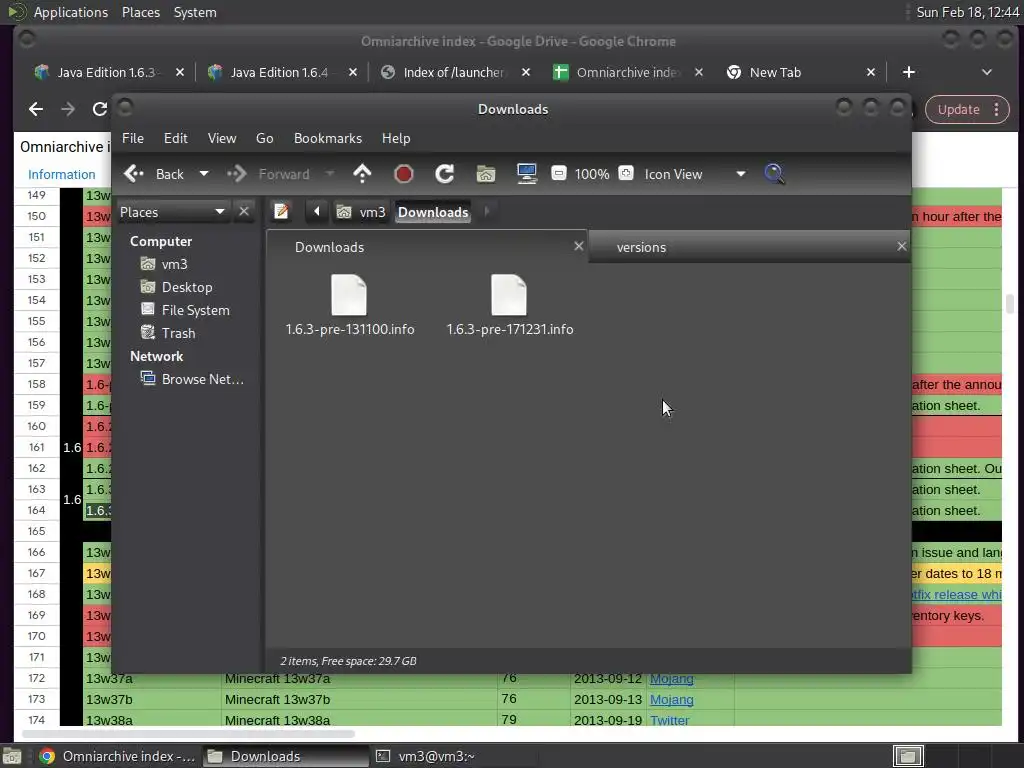Open the Computer toolbar icon
Viewport: 1024px width, 768px height.
(x=526, y=174)
